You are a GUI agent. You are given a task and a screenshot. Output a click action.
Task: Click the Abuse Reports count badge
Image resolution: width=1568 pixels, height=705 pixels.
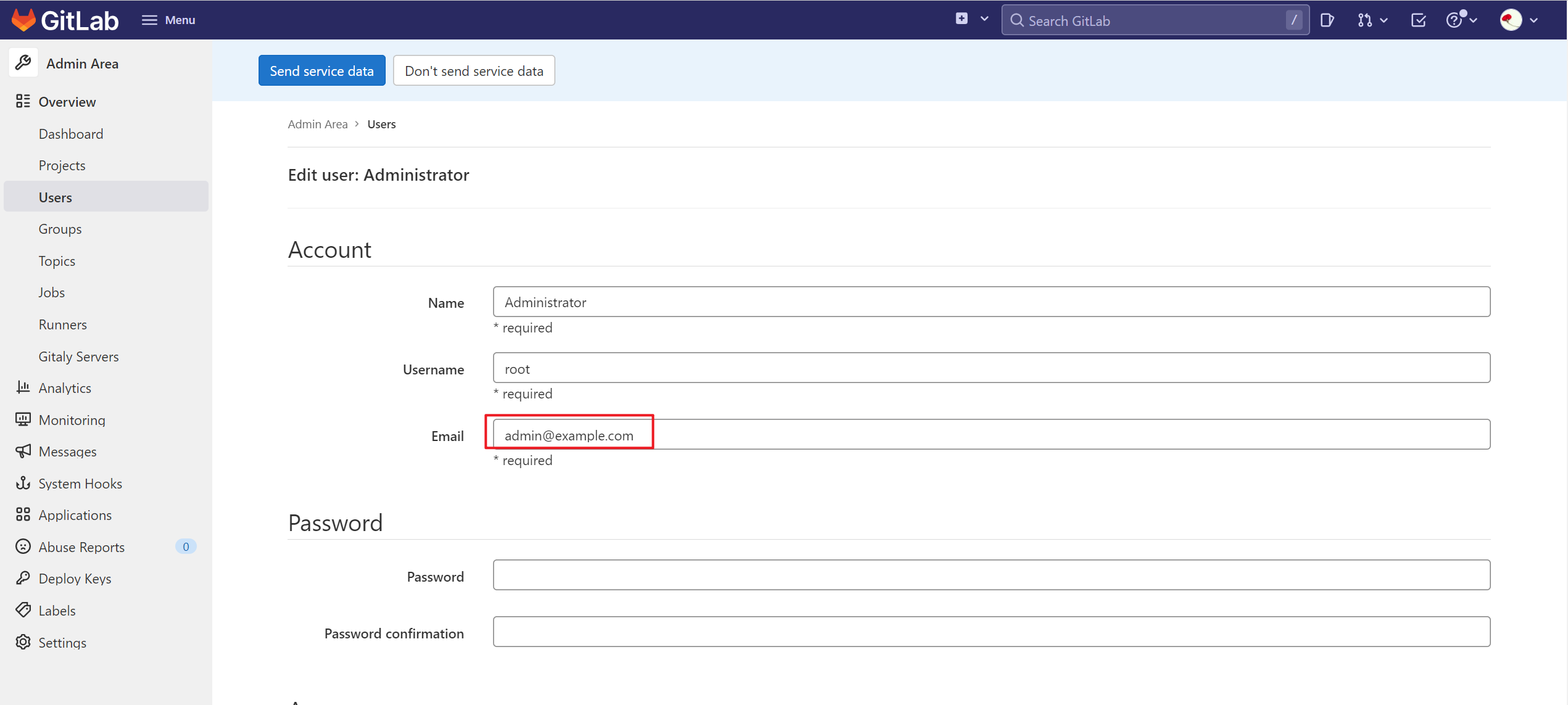pos(186,546)
